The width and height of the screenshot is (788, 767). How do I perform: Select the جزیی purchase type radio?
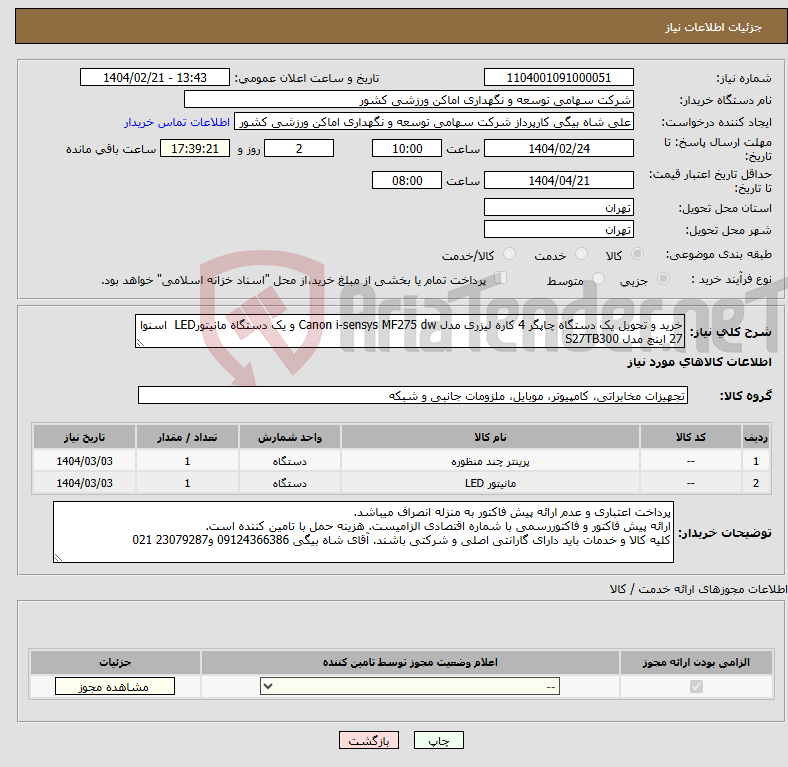click(663, 278)
